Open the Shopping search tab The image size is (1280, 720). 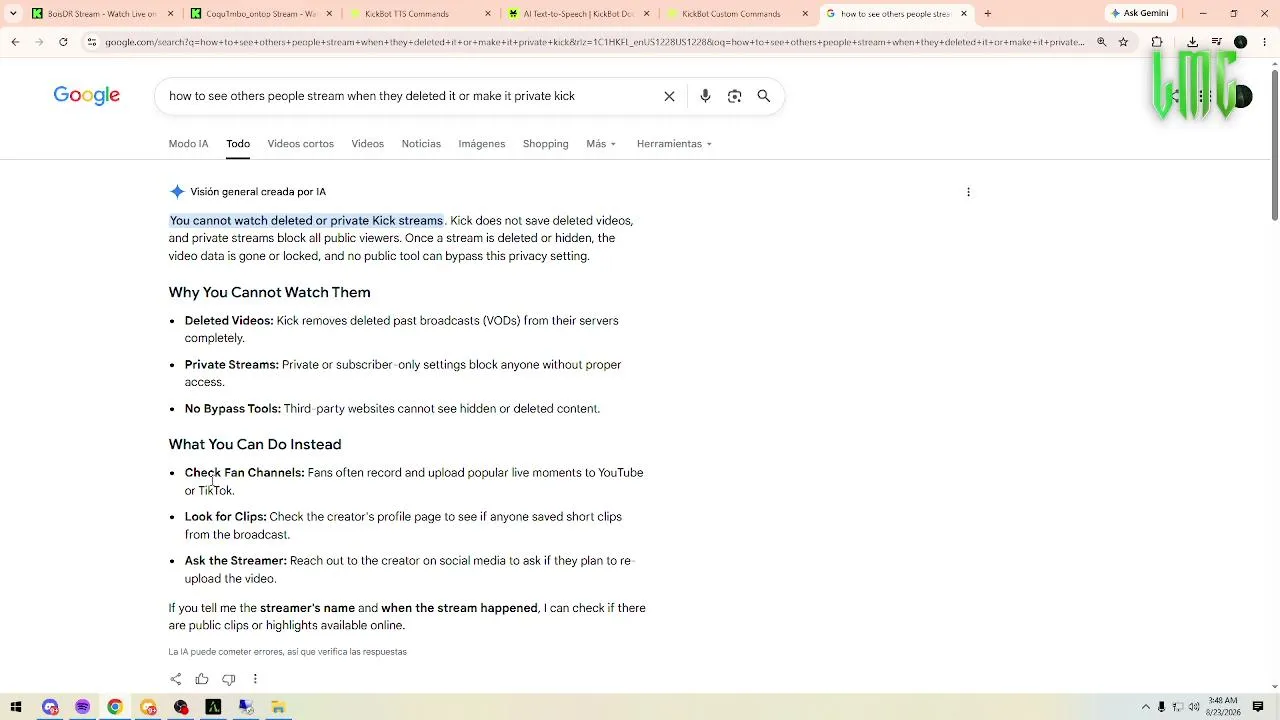tap(545, 144)
